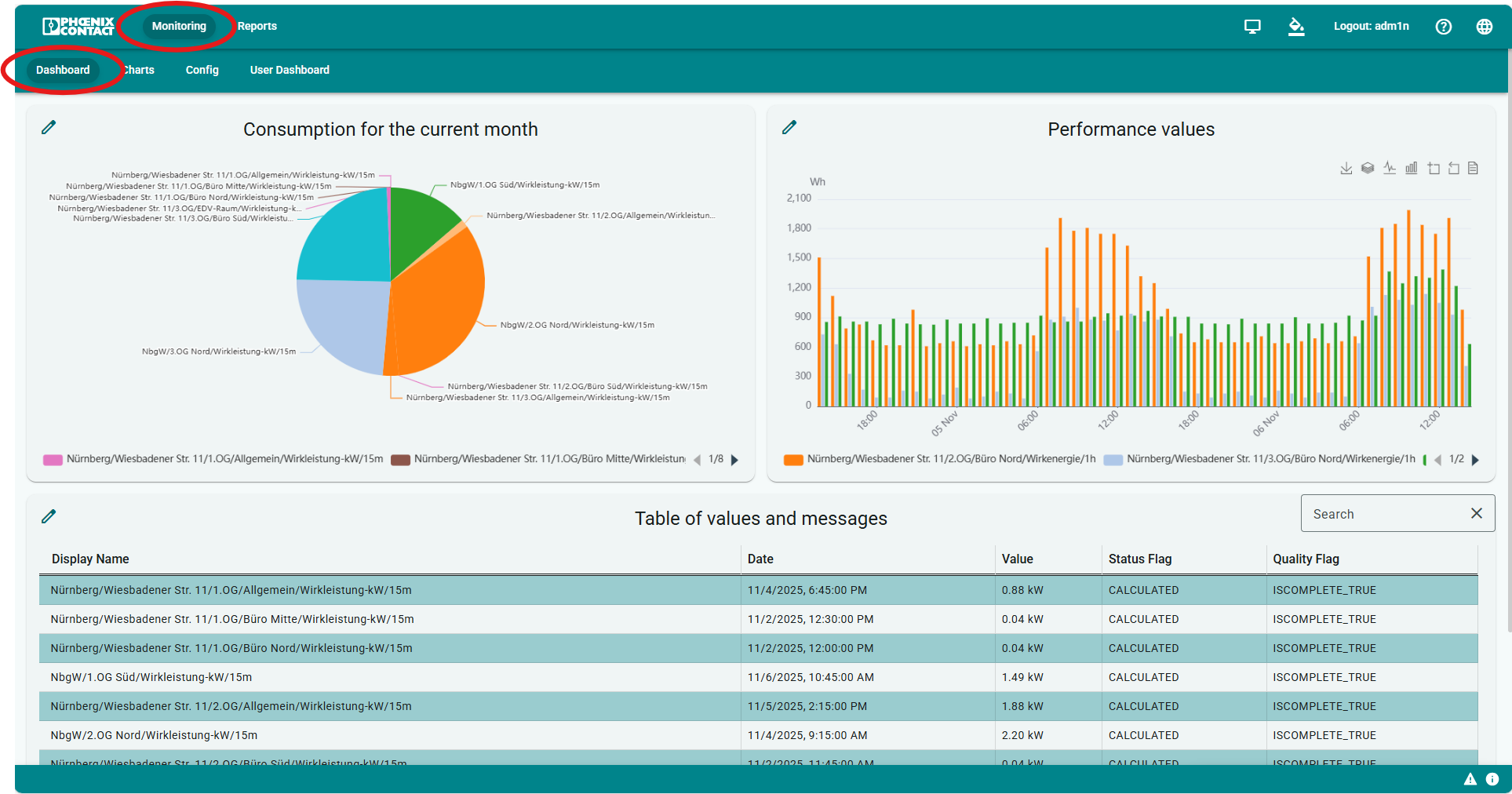Reset zoom on Performance values chart

(x=1453, y=168)
